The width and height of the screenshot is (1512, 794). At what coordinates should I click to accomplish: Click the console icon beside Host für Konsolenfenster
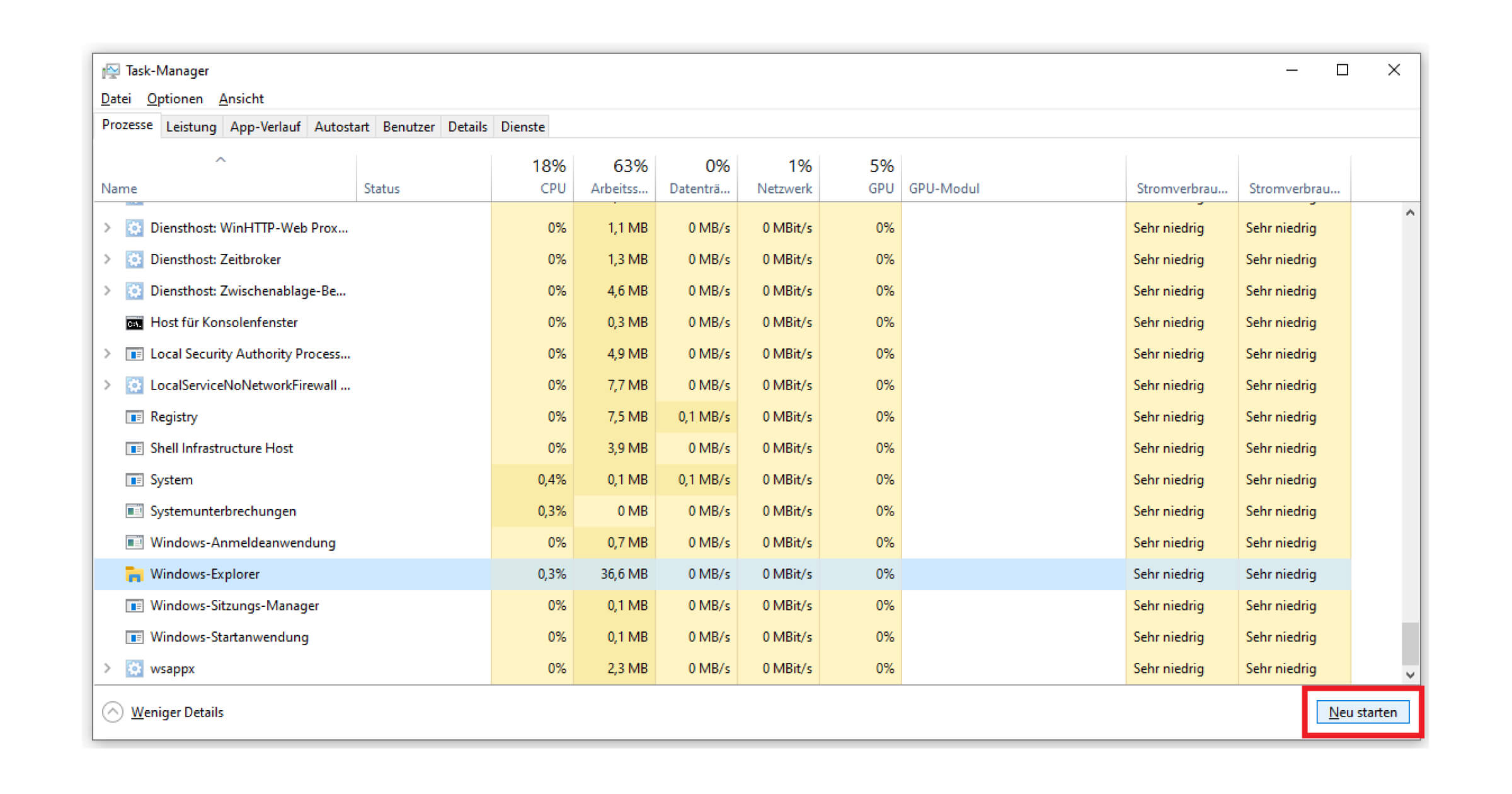[x=134, y=322]
